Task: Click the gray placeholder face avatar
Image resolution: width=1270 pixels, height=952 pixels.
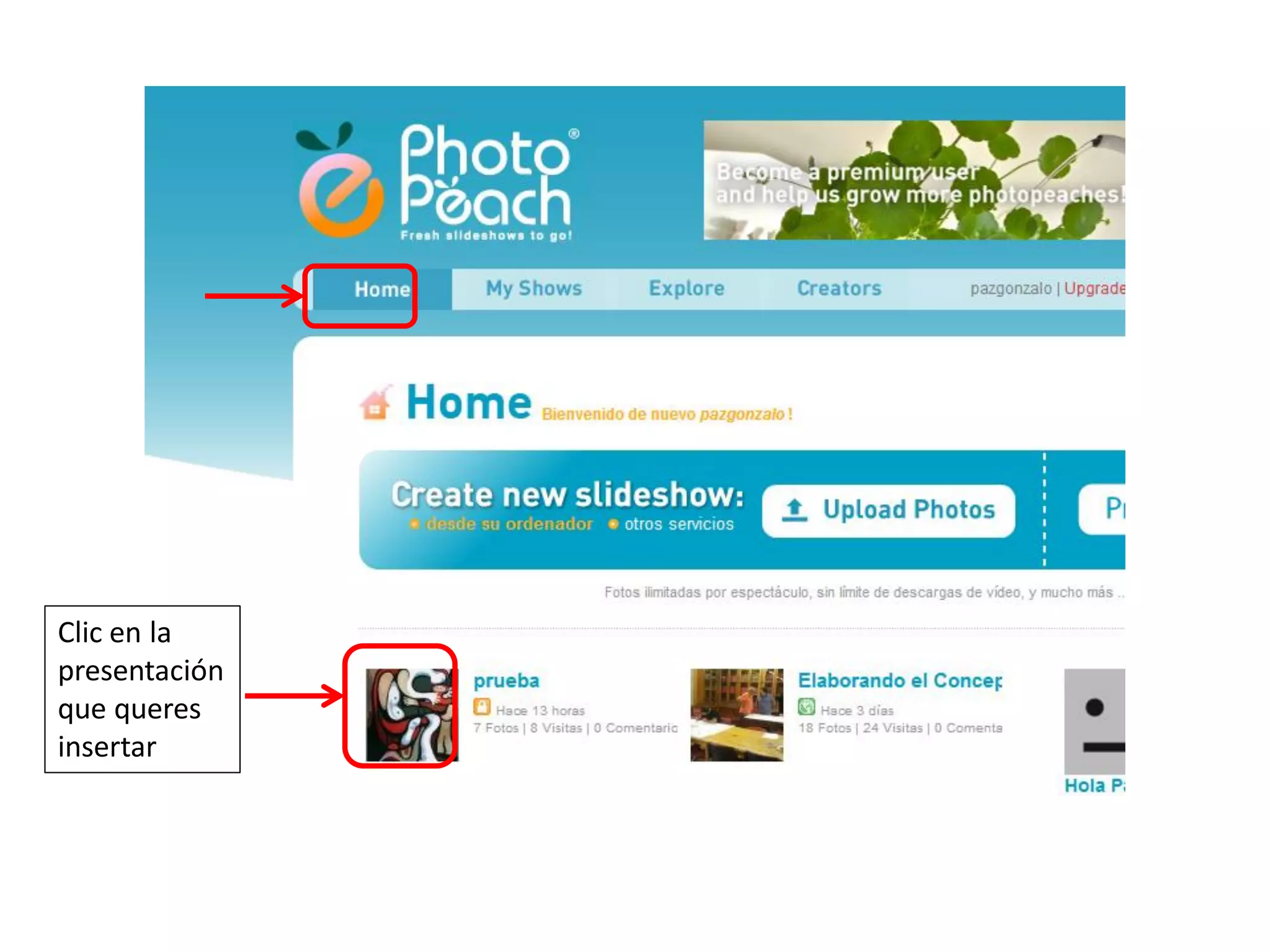Action: pyautogui.click(x=1095, y=721)
